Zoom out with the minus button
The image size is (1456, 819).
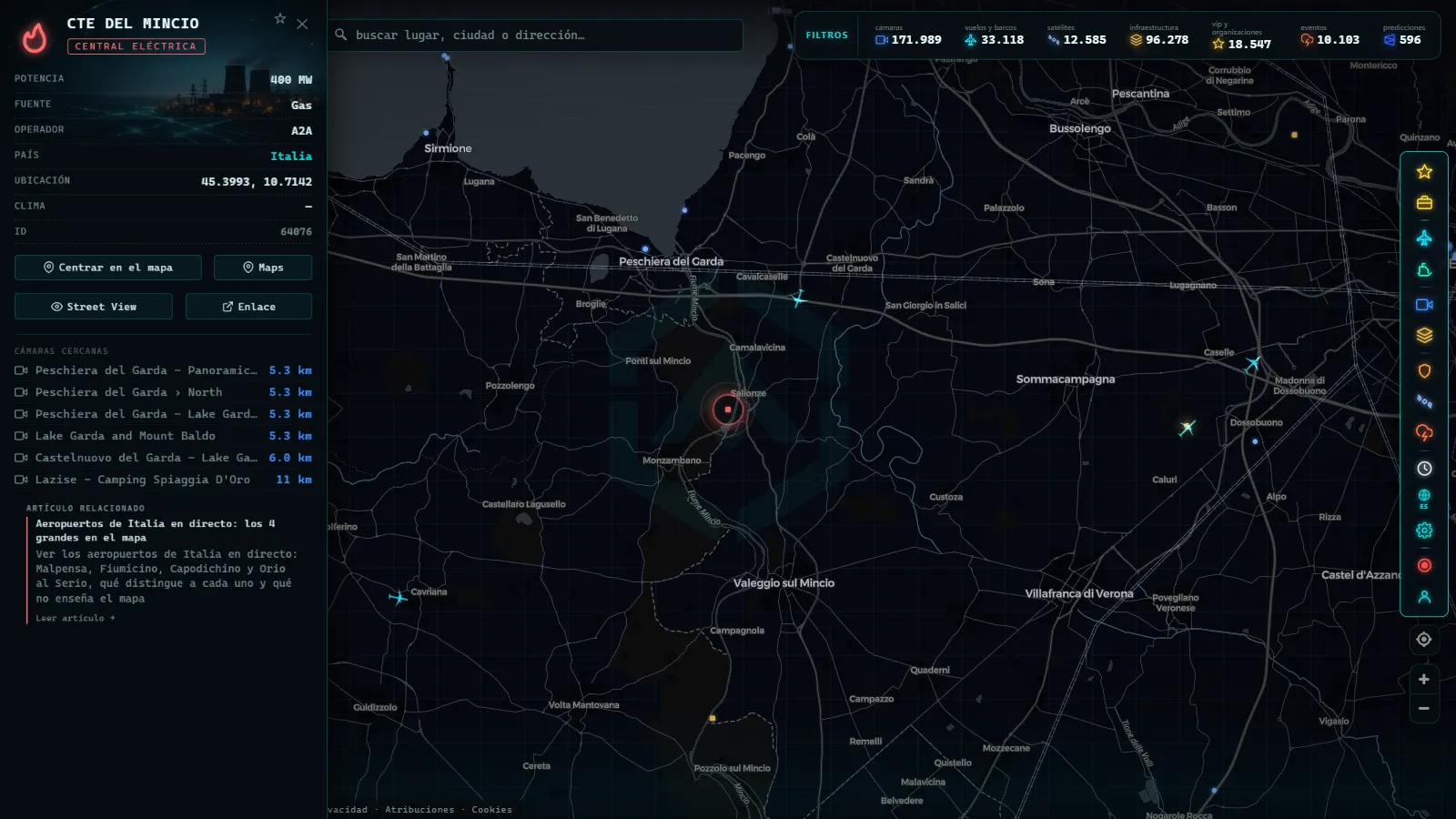pyautogui.click(x=1424, y=709)
